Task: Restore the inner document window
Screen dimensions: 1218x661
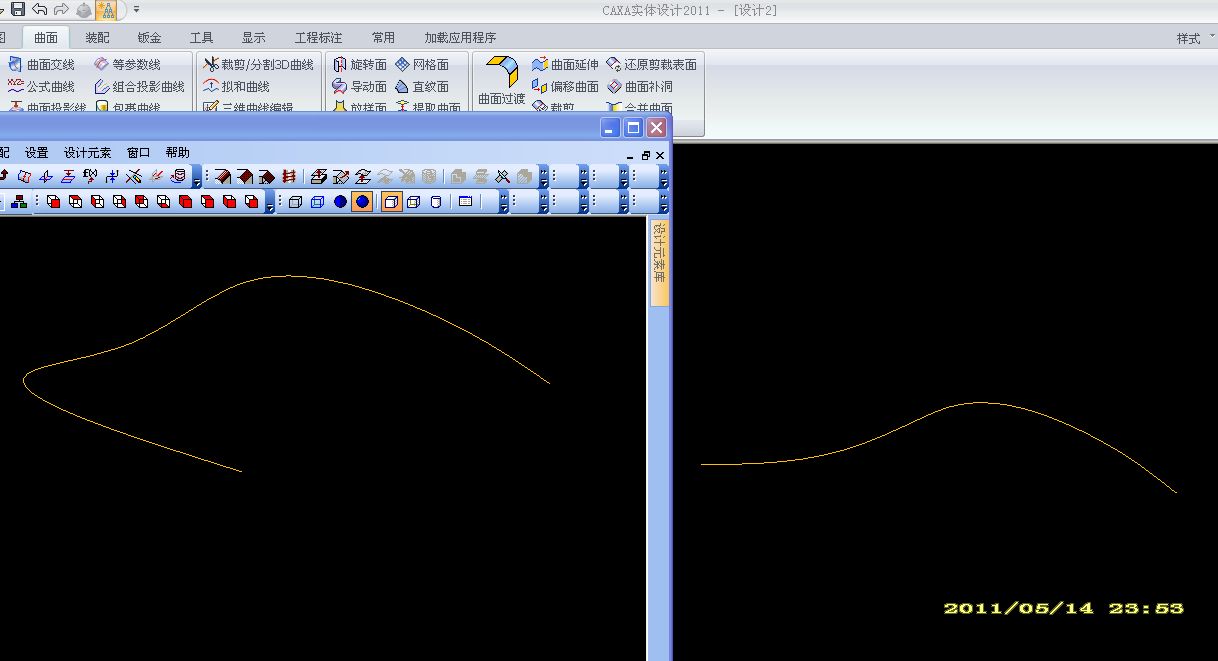Action: 646,156
